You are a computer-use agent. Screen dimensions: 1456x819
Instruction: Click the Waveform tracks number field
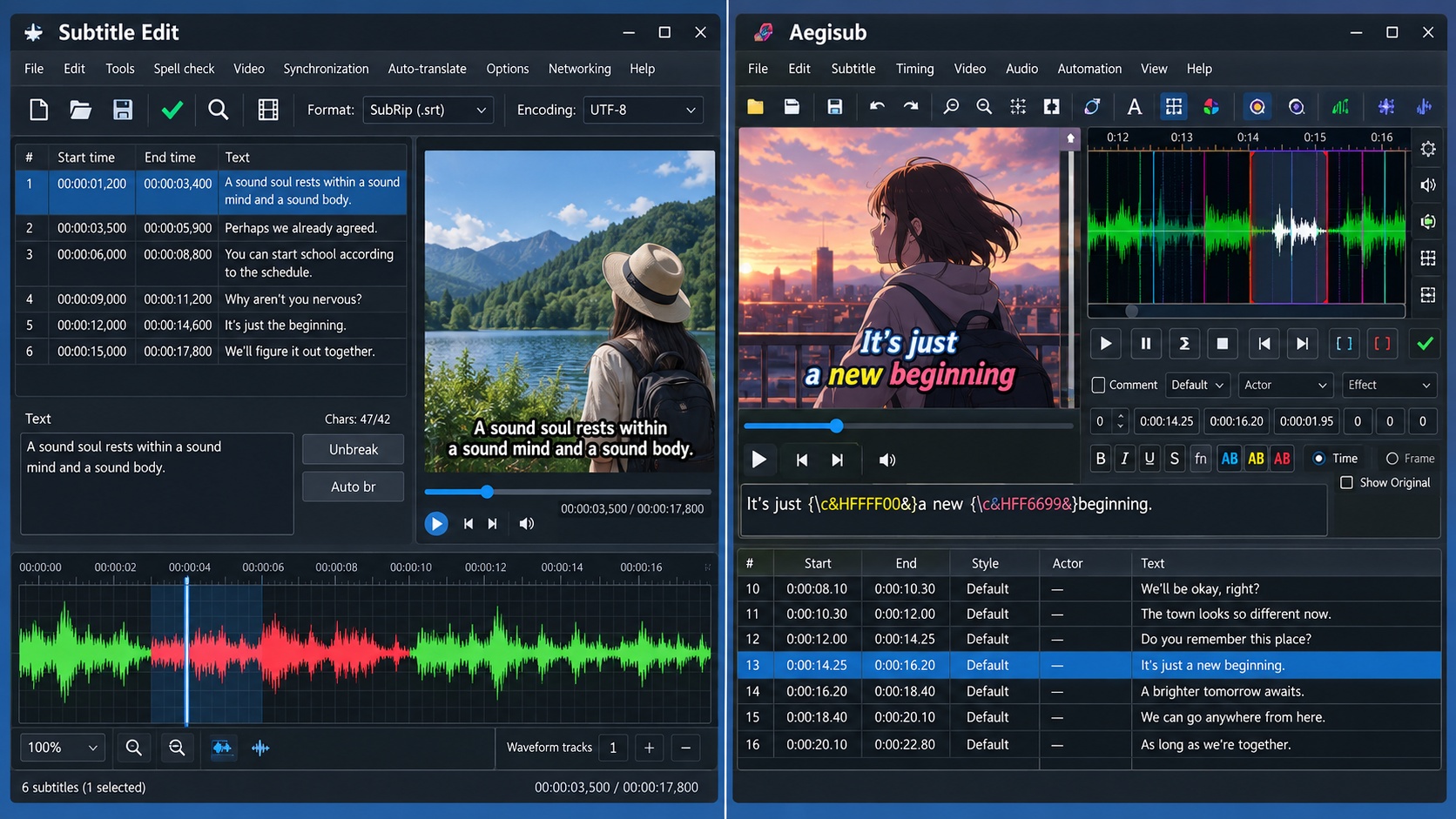click(613, 748)
